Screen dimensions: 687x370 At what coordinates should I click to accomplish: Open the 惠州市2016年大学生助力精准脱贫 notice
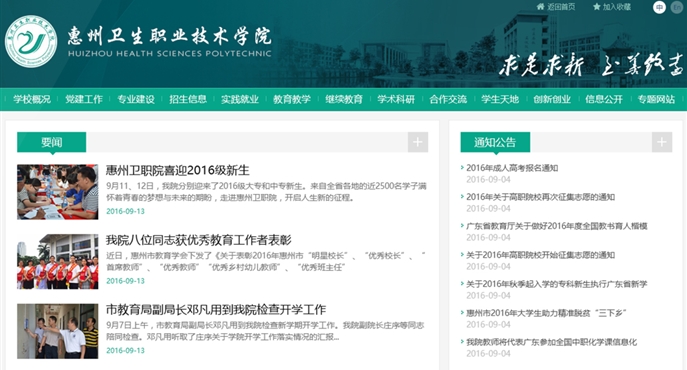(546, 313)
